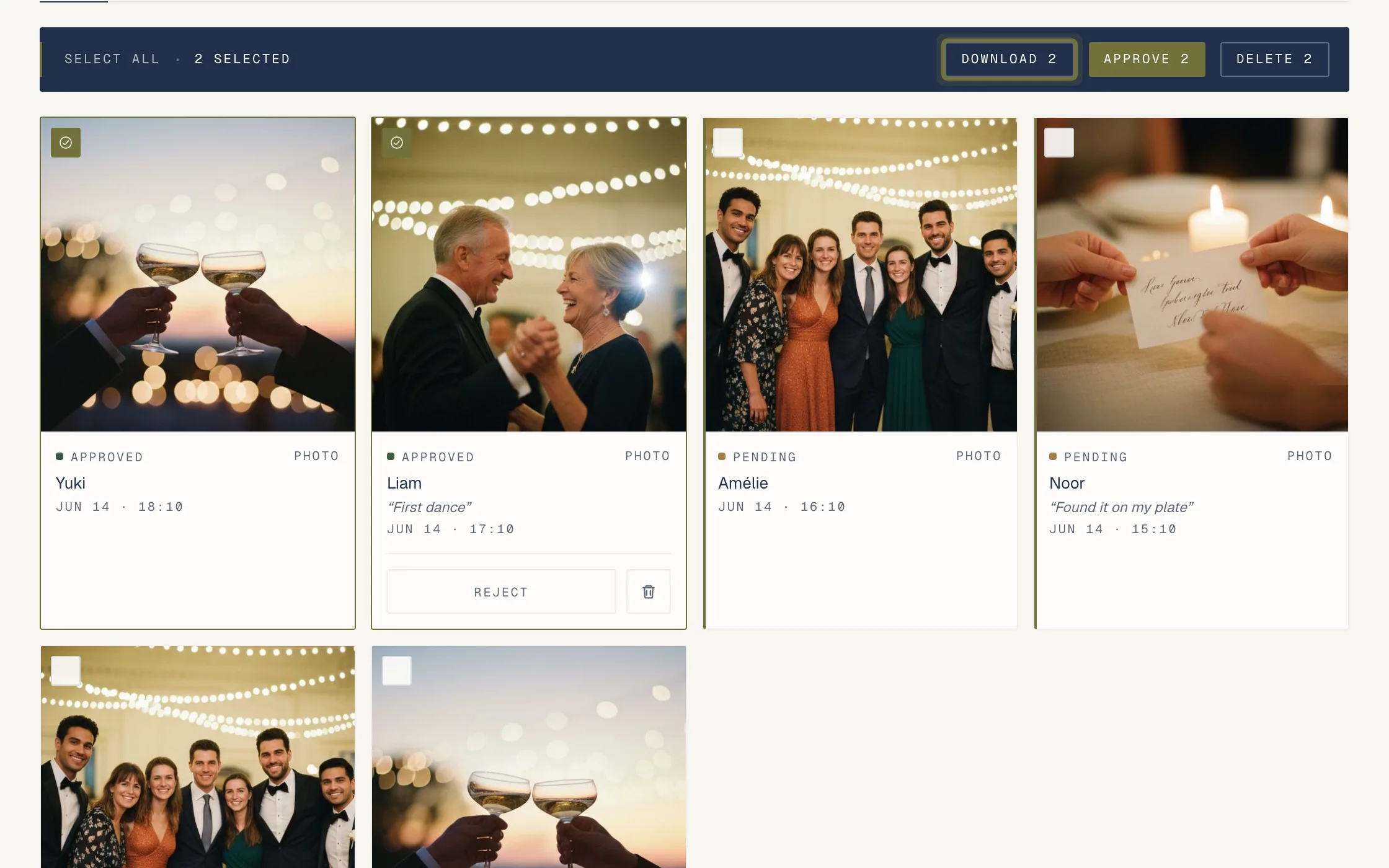
Task: Click the PHOTO type label on Noor's card
Action: tap(1310, 456)
